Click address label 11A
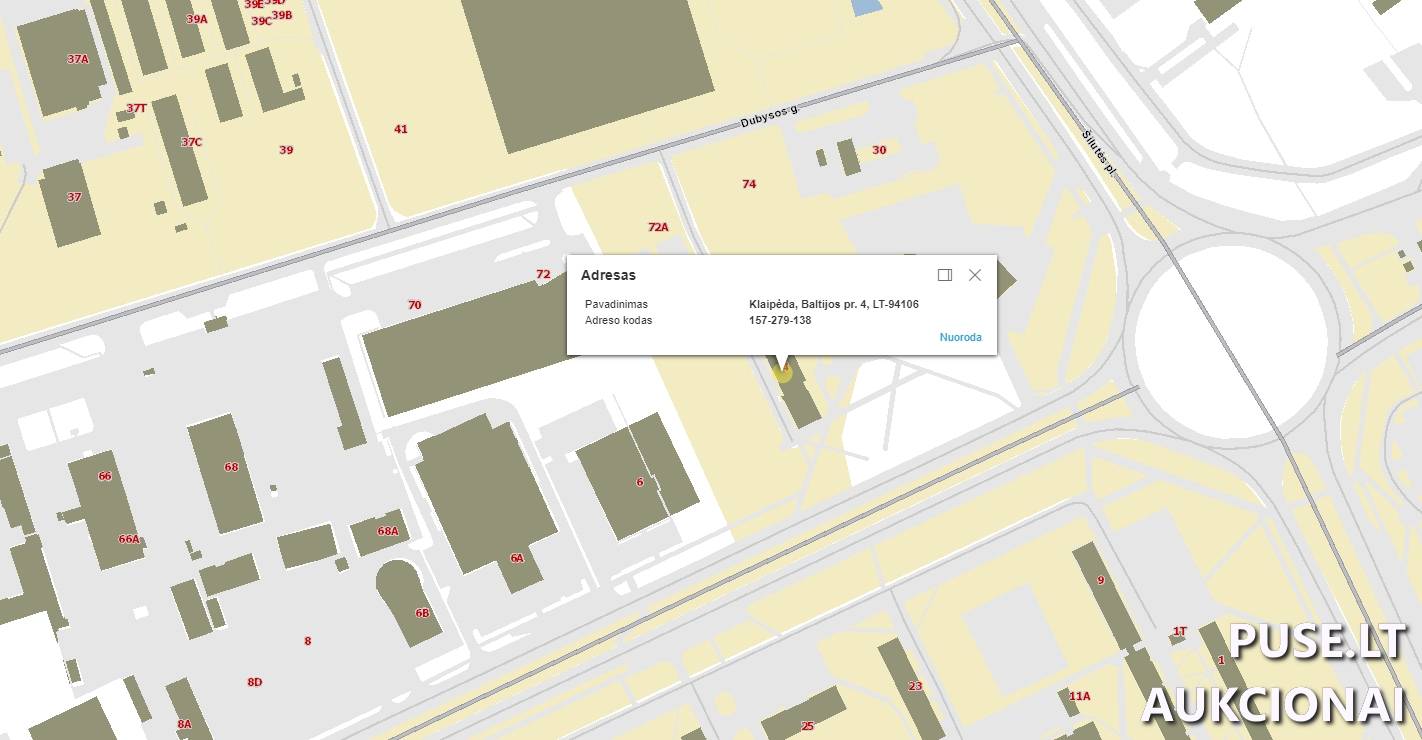This screenshot has width=1422, height=740. [x=1080, y=696]
